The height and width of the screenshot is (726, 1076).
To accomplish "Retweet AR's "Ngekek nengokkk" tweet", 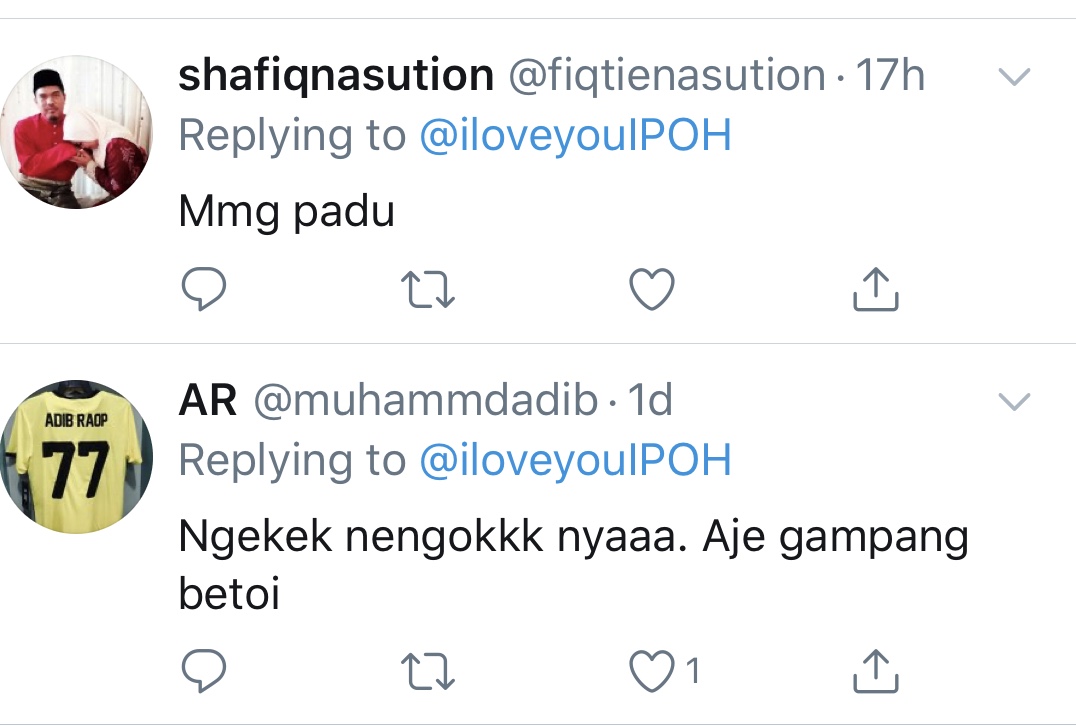I will point(428,672).
